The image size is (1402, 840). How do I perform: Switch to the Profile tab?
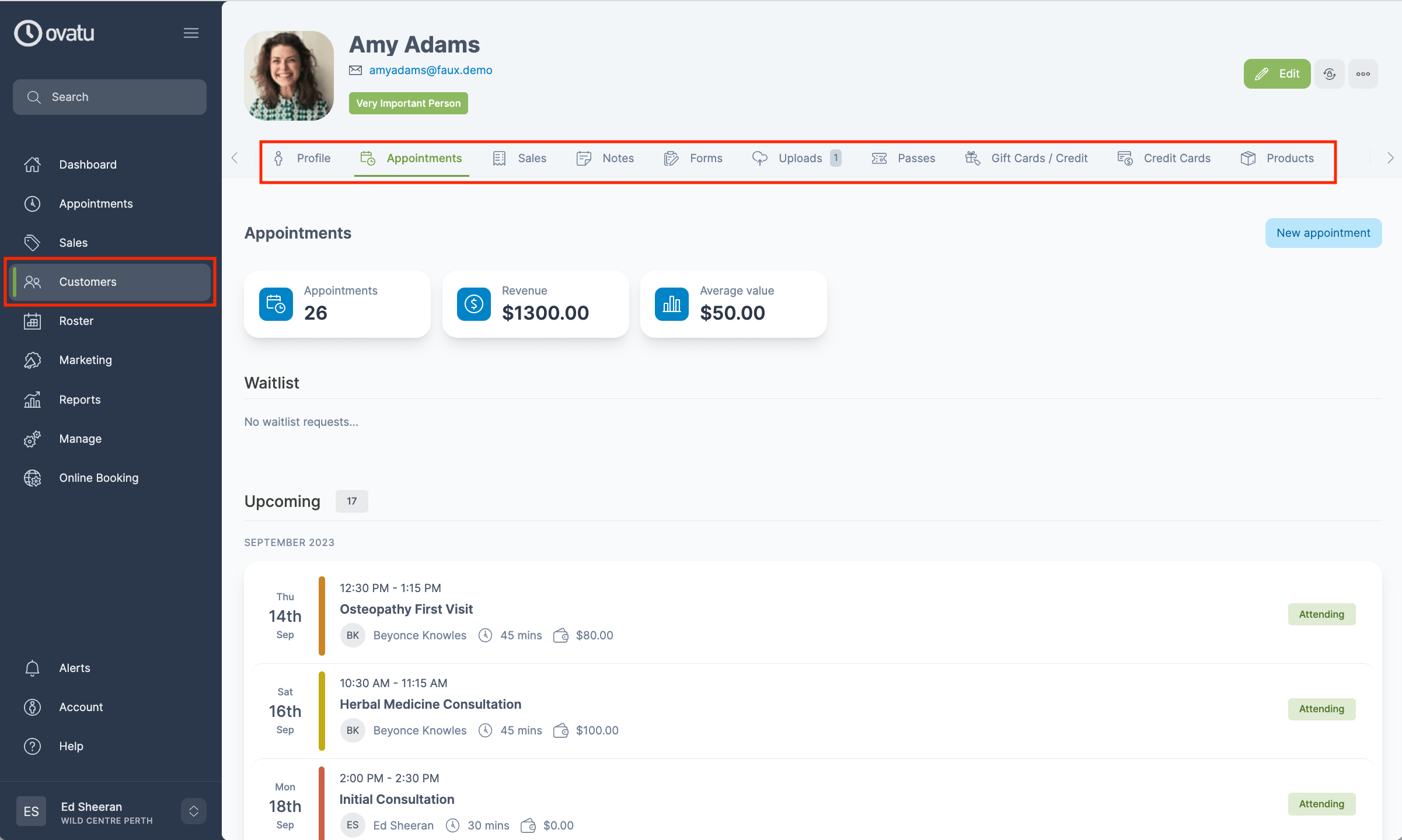(313, 158)
